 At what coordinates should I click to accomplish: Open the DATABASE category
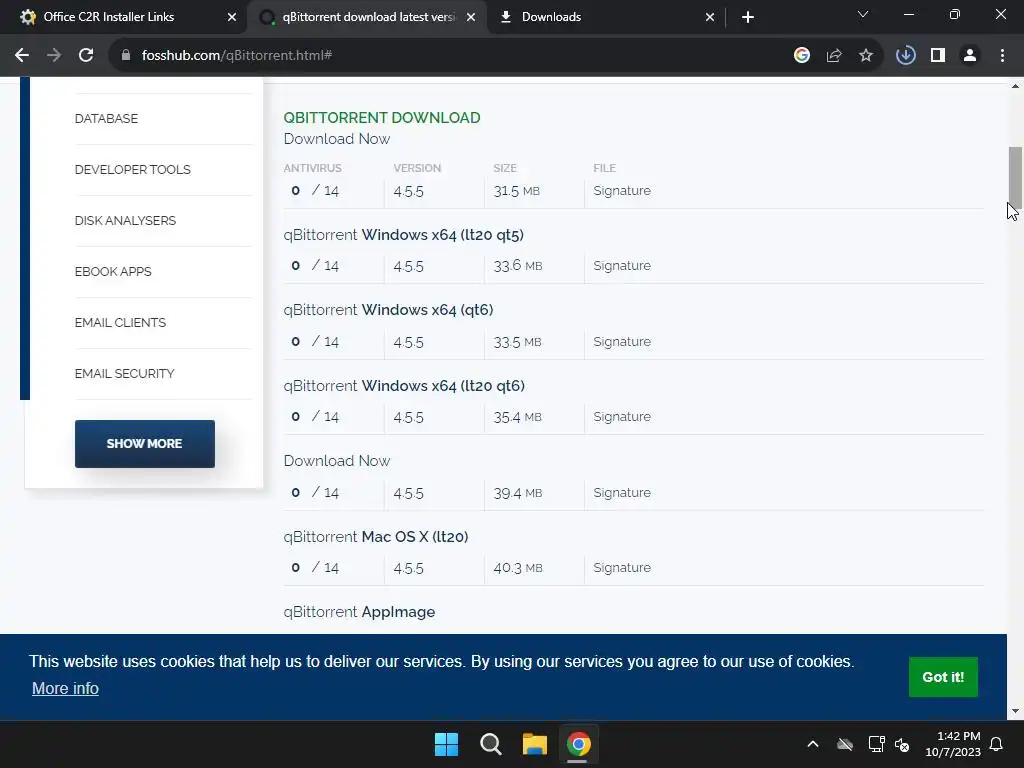point(106,119)
